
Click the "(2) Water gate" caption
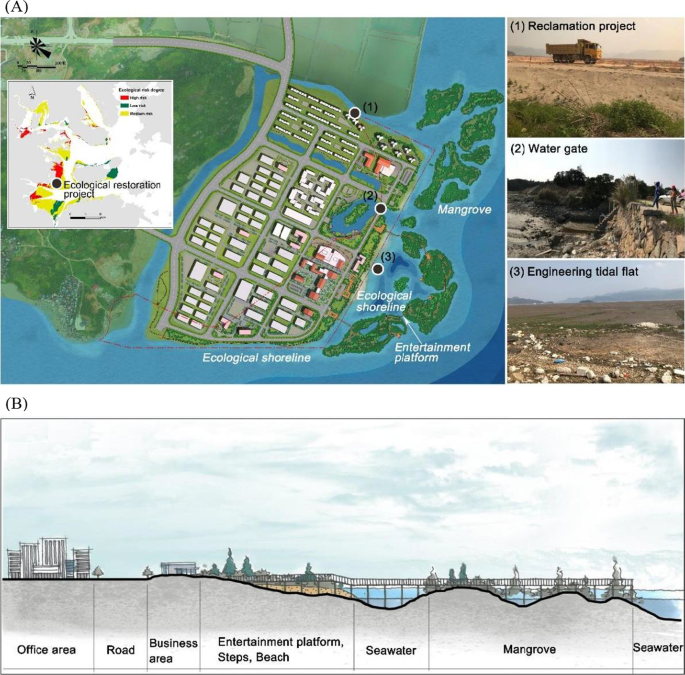[x=549, y=149]
